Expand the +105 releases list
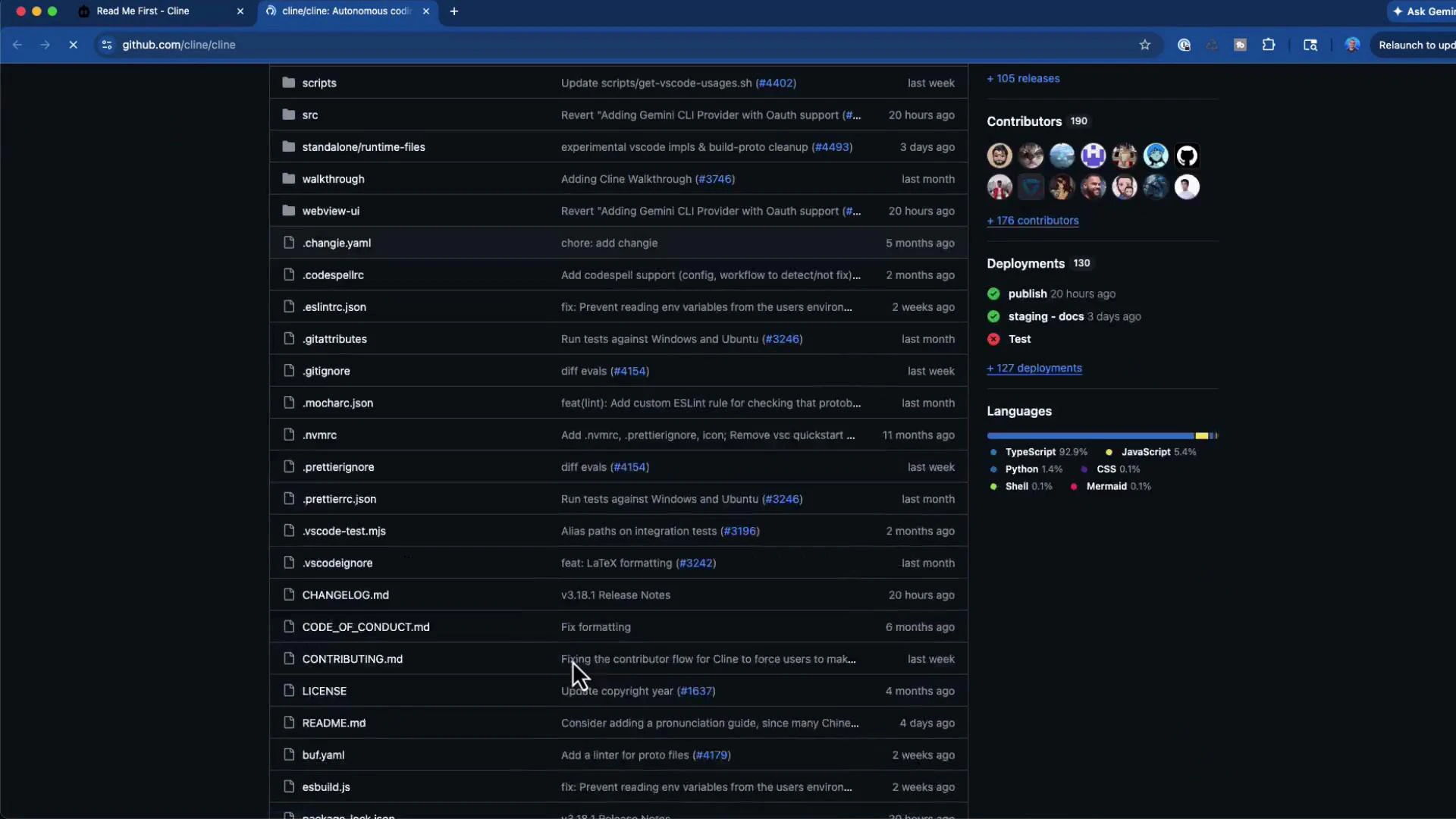Viewport: 1456px width, 819px height. click(x=1023, y=78)
